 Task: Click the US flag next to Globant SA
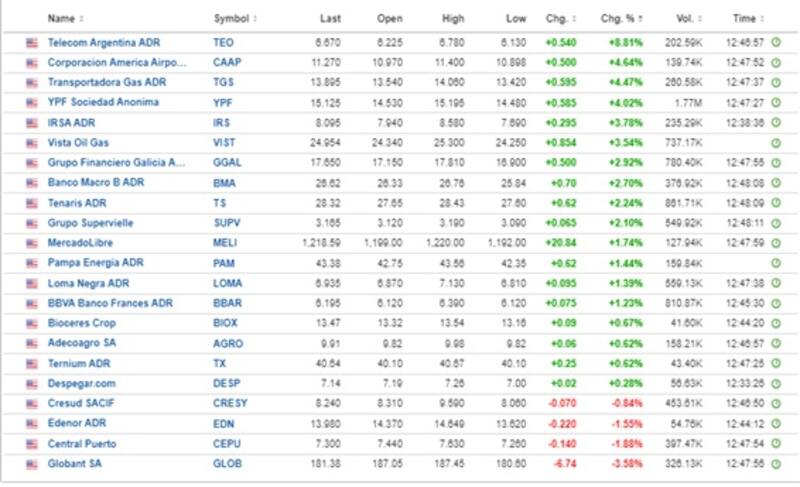coord(32,464)
